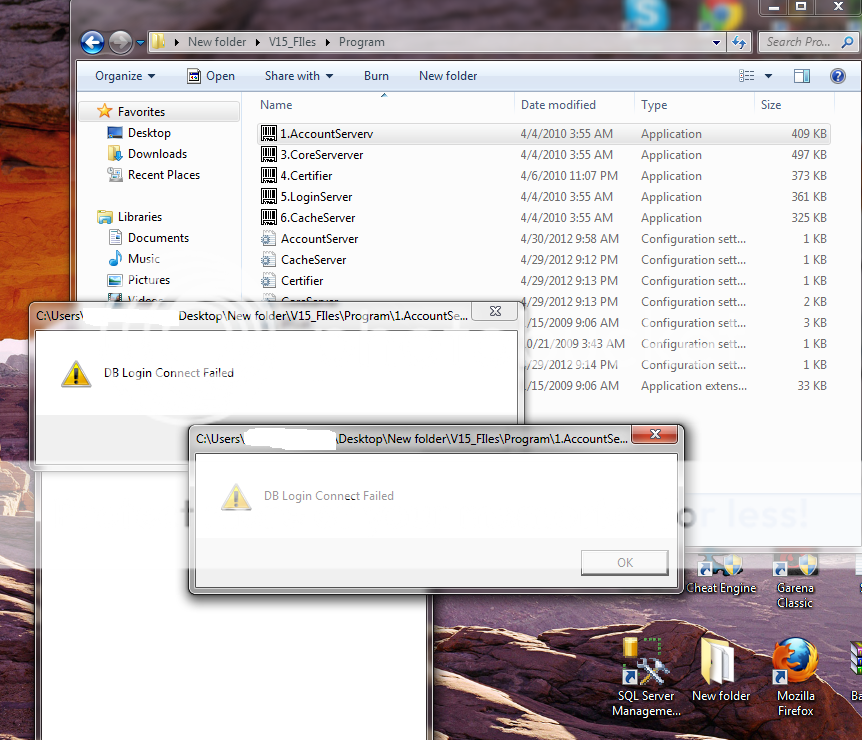Select the 1.AccountServerv application file
The image size is (862, 740).
(326, 134)
